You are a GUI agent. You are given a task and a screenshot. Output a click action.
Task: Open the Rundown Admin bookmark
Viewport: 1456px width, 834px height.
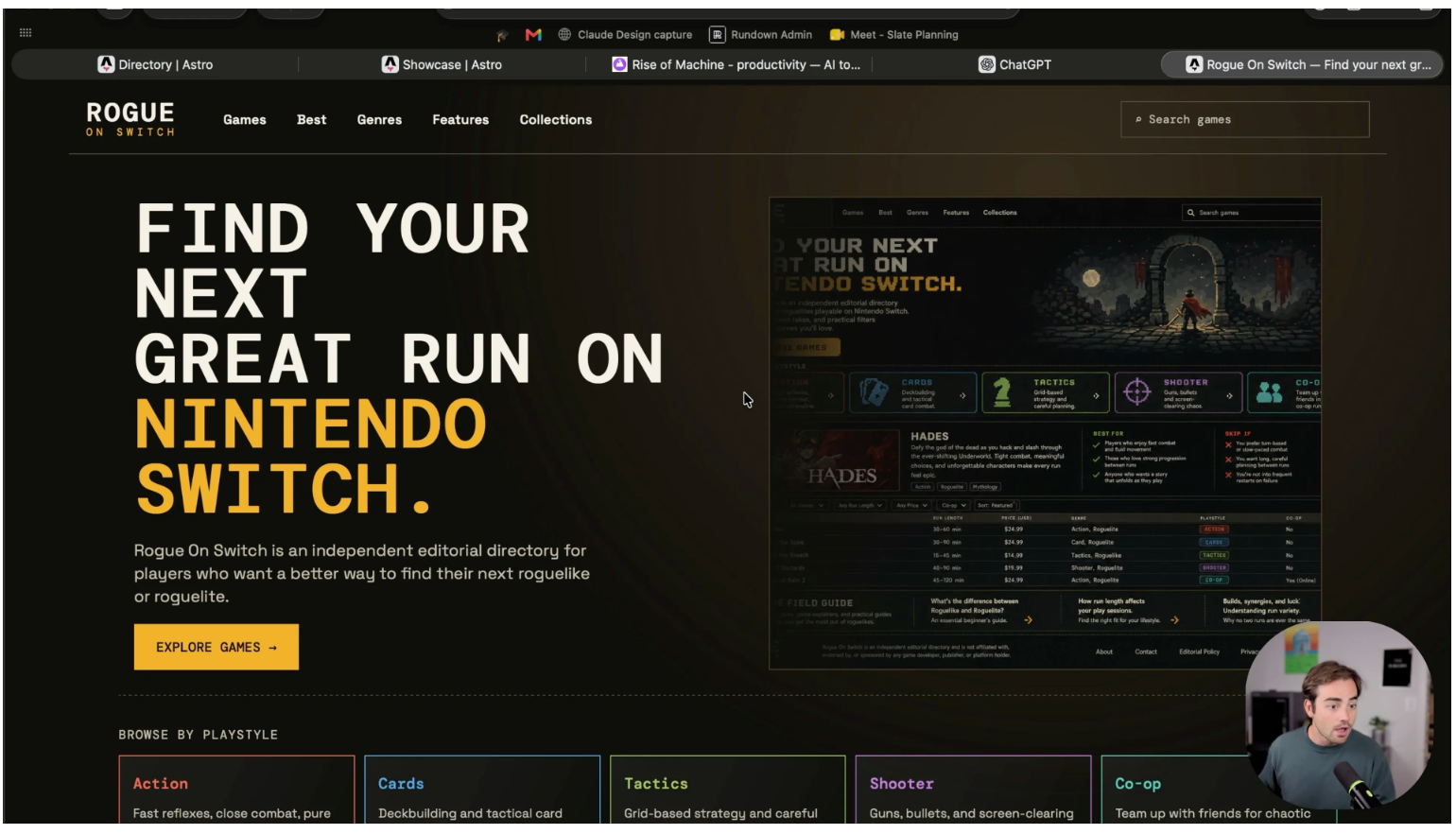click(x=761, y=35)
